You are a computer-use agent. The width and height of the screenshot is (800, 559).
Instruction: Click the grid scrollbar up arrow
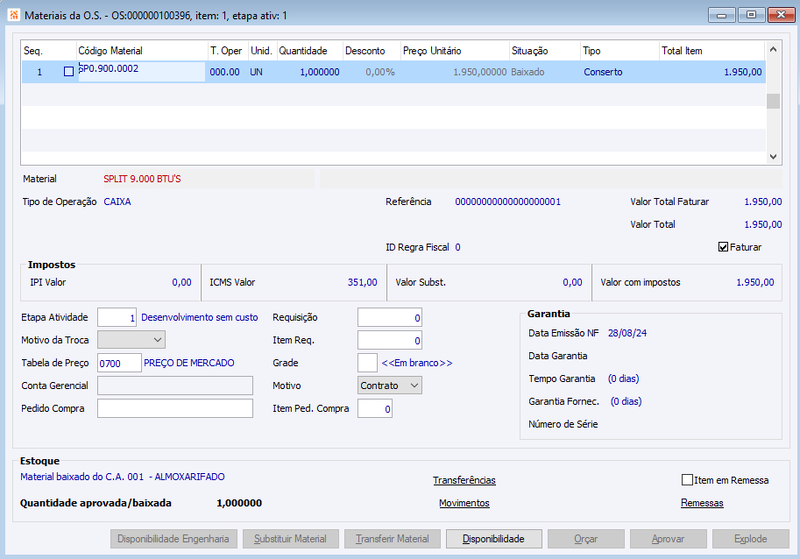pos(773,49)
